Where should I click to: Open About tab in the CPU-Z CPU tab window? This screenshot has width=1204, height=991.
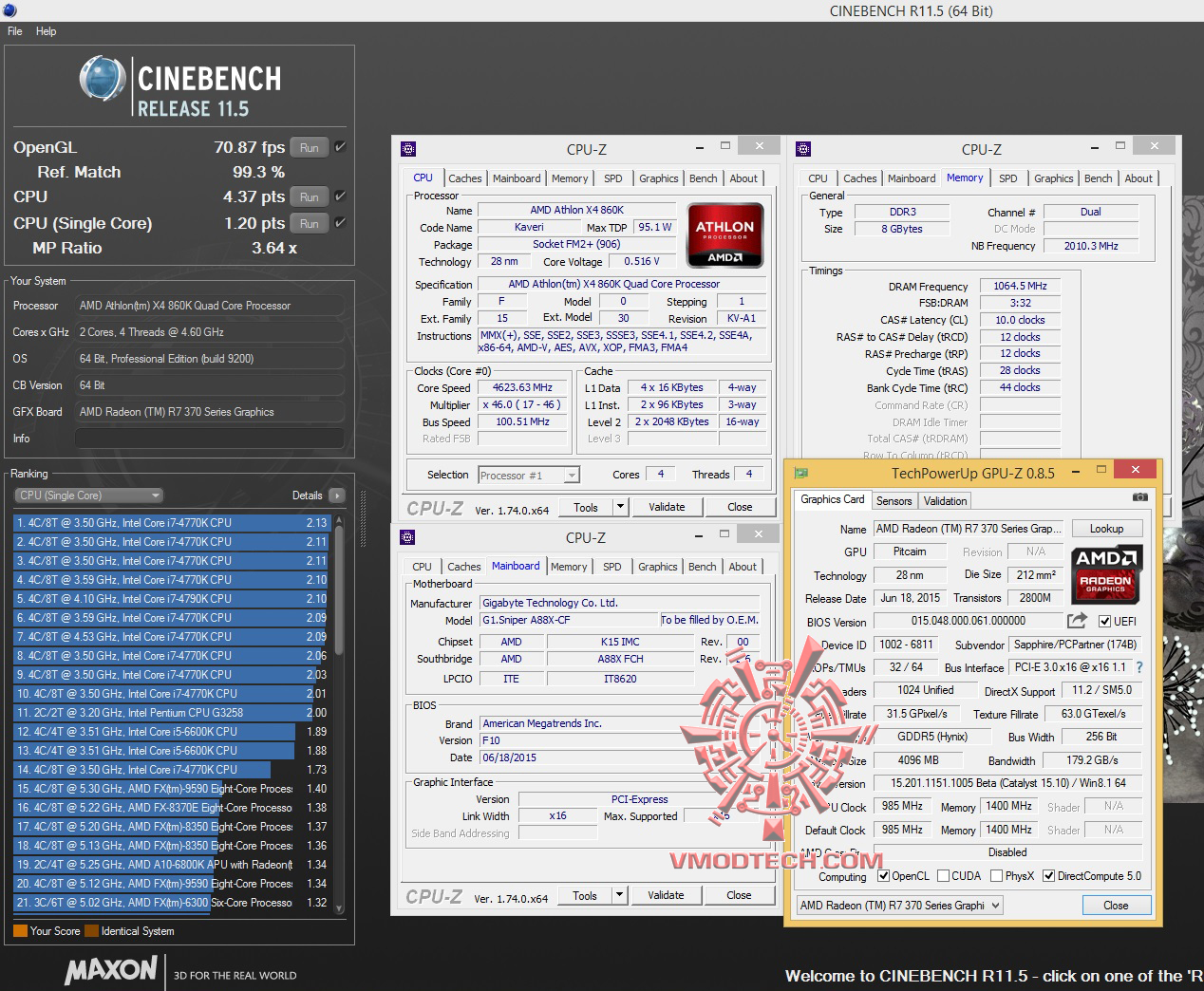[743, 178]
